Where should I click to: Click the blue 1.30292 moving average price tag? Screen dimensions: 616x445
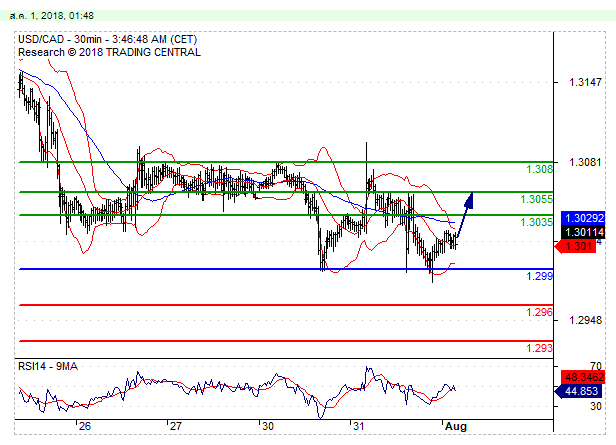[x=583, y=218]
